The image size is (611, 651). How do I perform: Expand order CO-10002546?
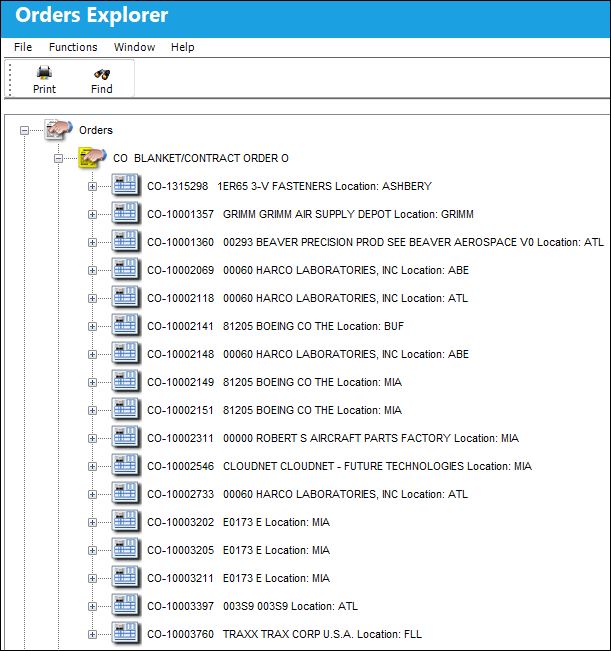[92, 467]
